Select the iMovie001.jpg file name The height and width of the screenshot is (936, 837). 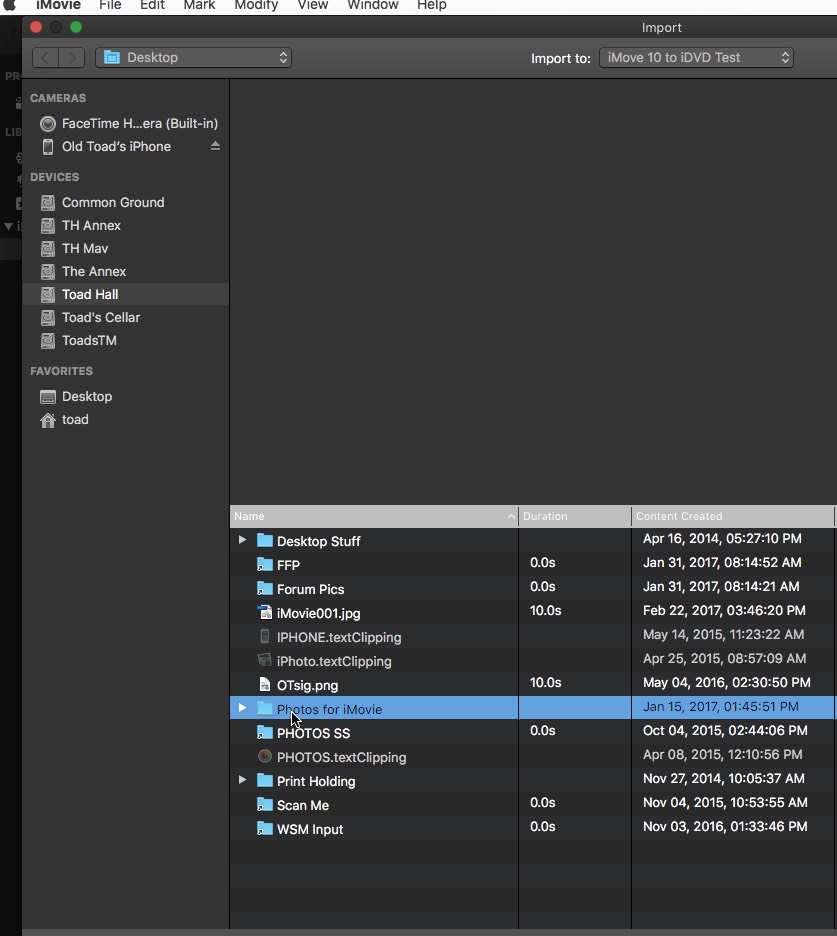[x=318, y=613]
